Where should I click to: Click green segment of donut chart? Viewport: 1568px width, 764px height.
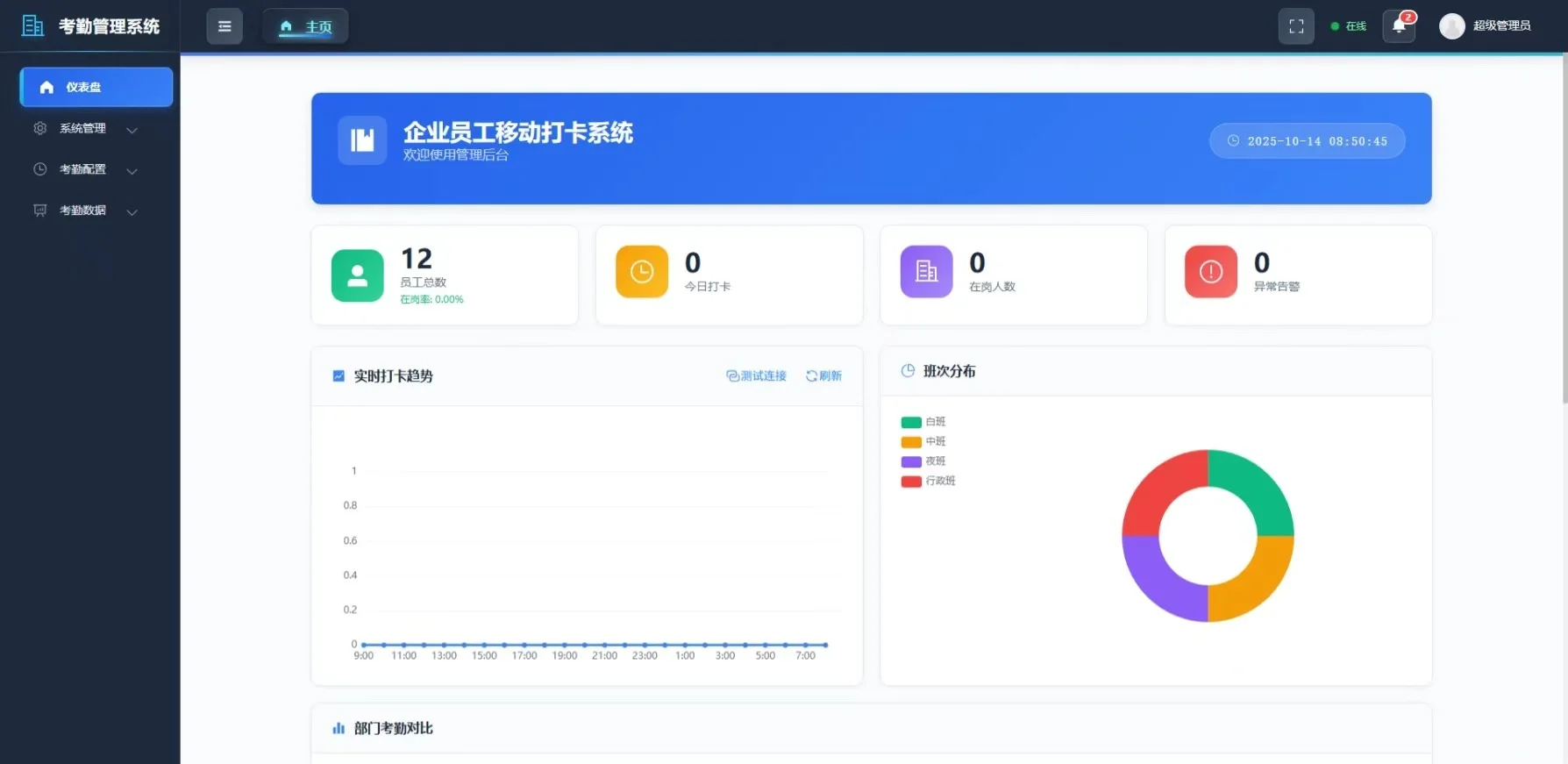coord(1257,488)
